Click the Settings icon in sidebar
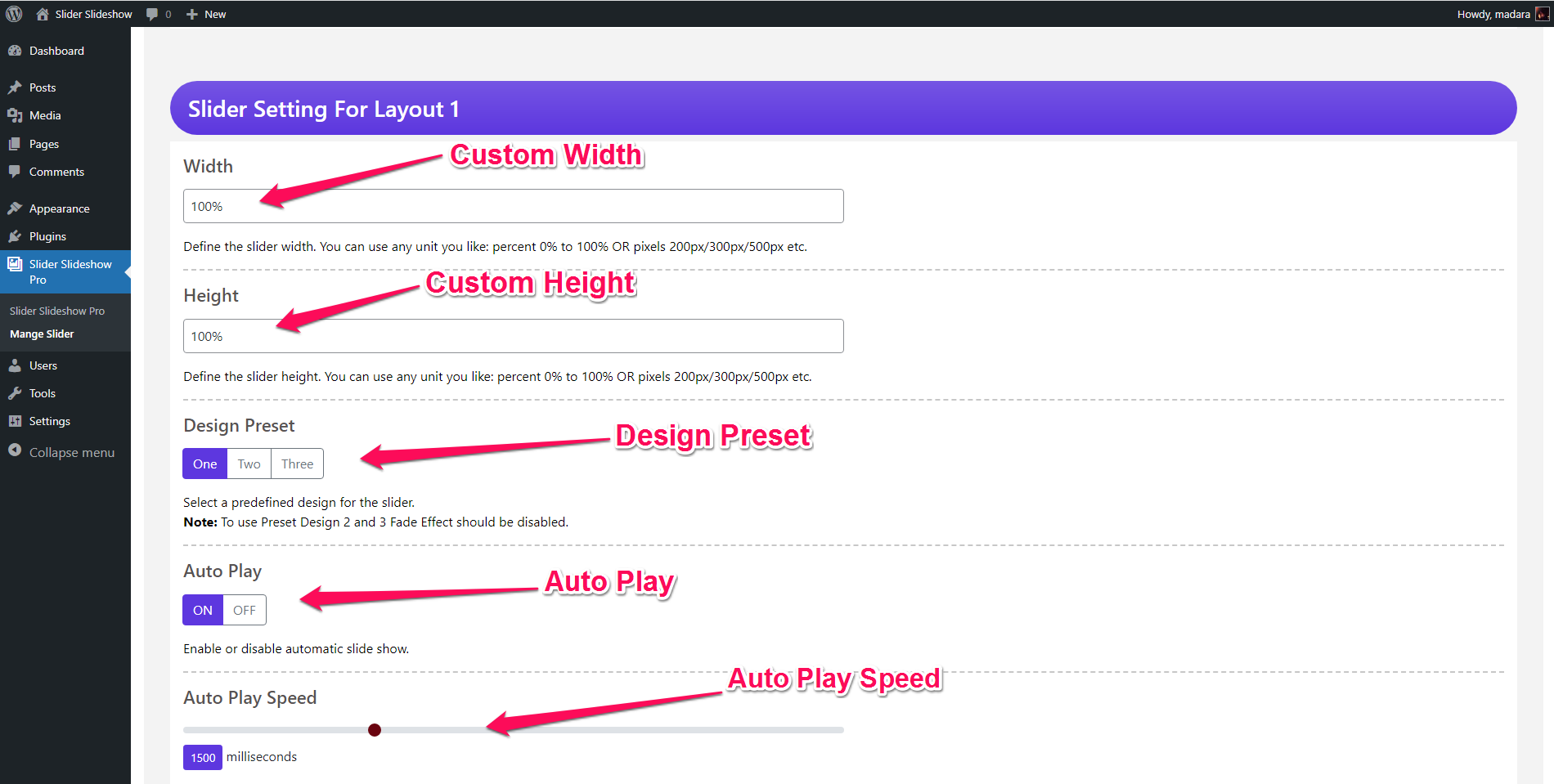The image size is (1554, 784). pos(15,421)
